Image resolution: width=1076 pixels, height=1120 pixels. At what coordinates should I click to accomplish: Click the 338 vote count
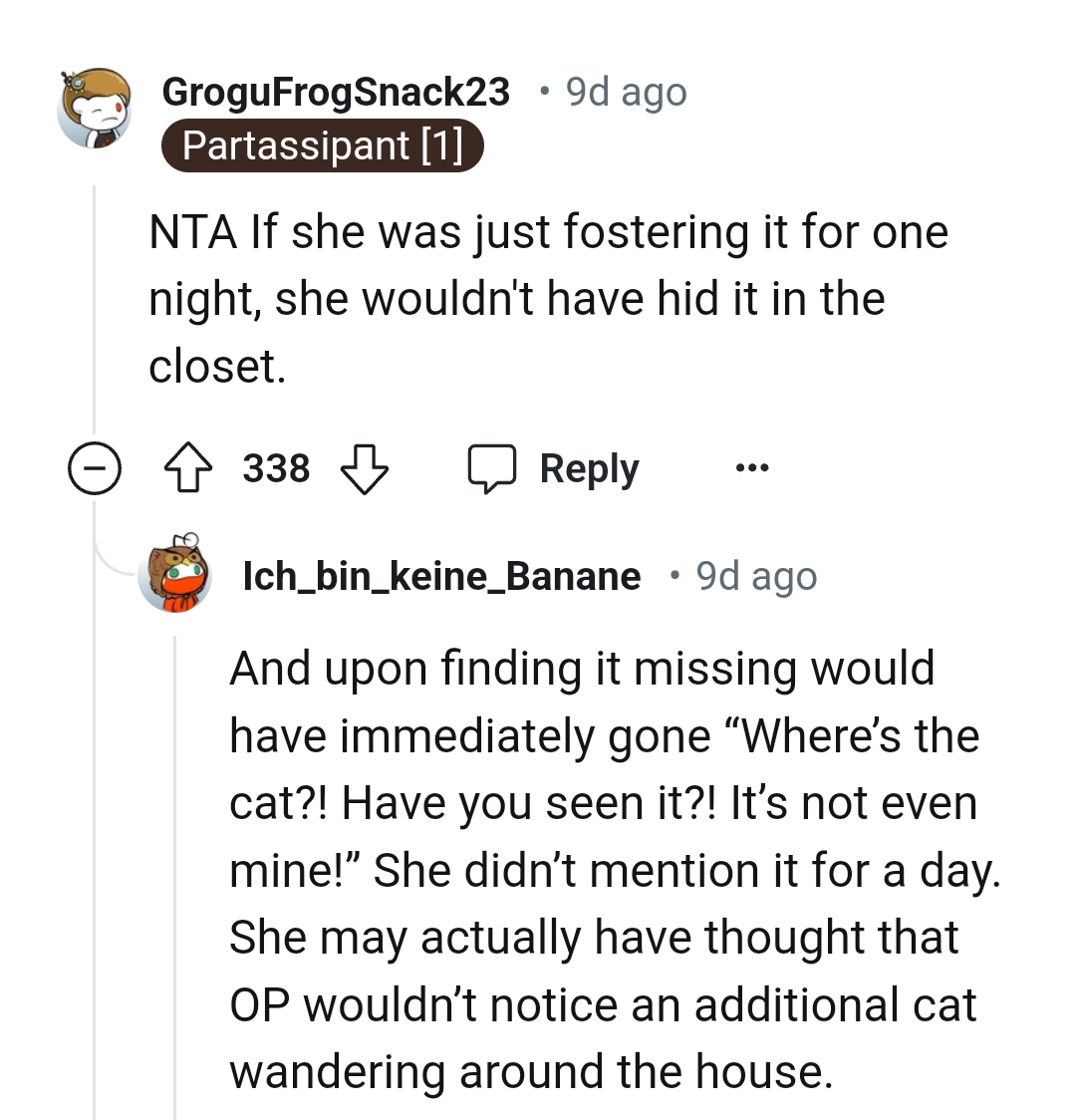[275, 468]
